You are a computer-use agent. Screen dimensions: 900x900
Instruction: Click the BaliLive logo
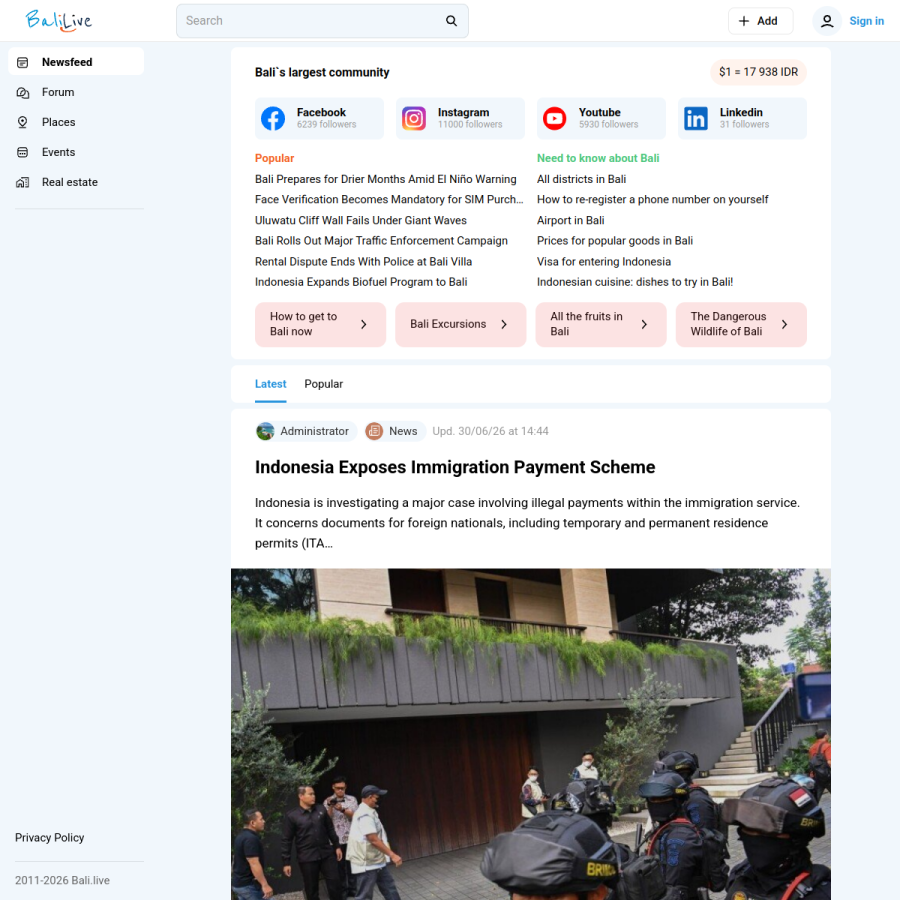click(x=59, y=21)
